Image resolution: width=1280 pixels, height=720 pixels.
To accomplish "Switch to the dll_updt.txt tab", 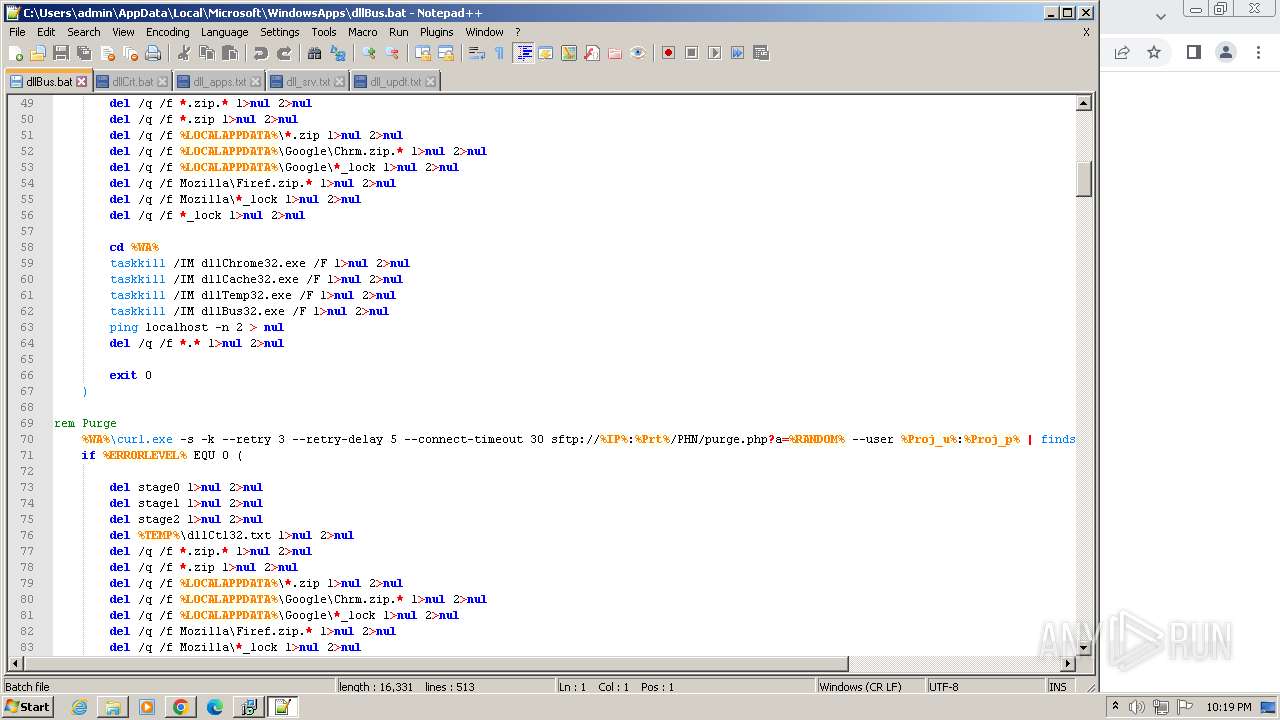I will tap(395, 82).
